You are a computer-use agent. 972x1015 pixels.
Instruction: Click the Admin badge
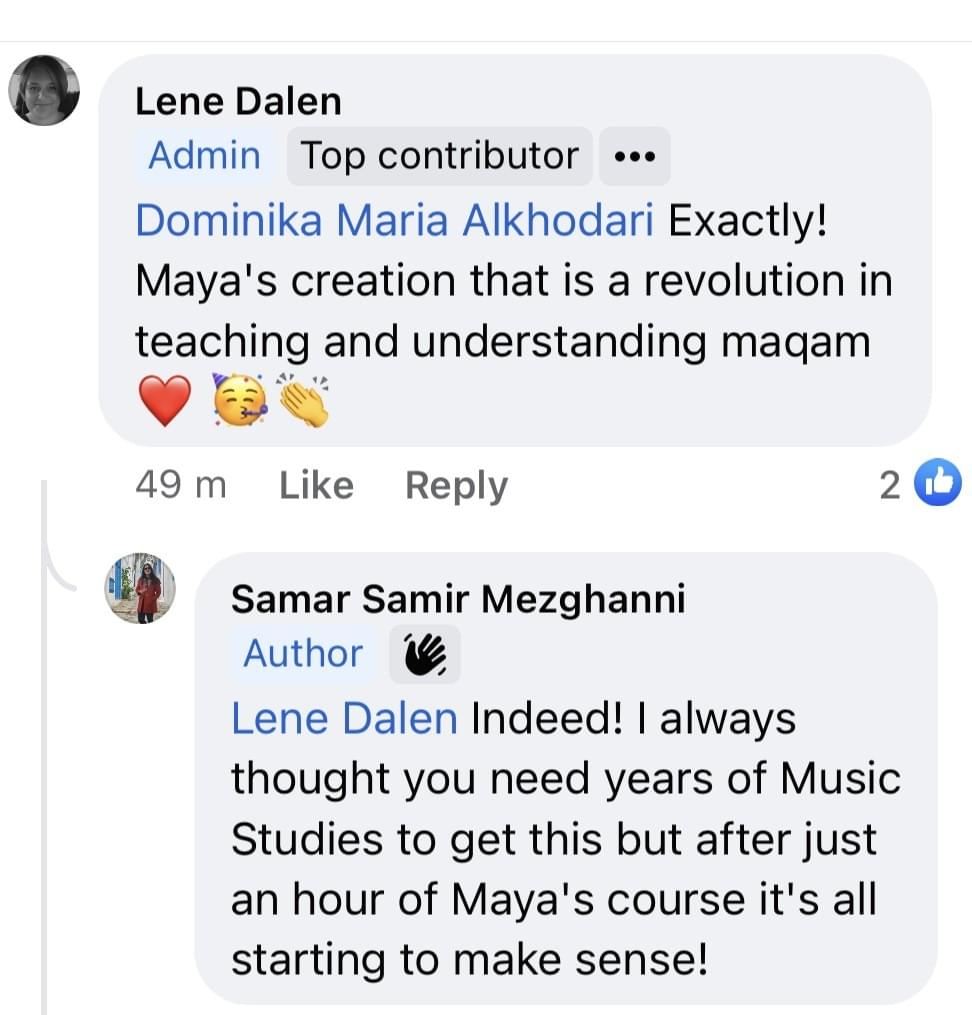204,156
